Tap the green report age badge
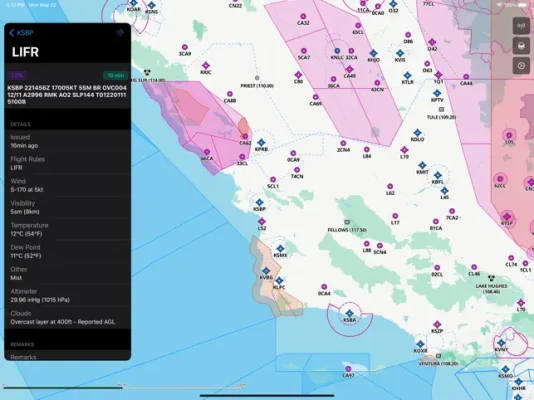This screenshot has width=534, height=400. 116,75
